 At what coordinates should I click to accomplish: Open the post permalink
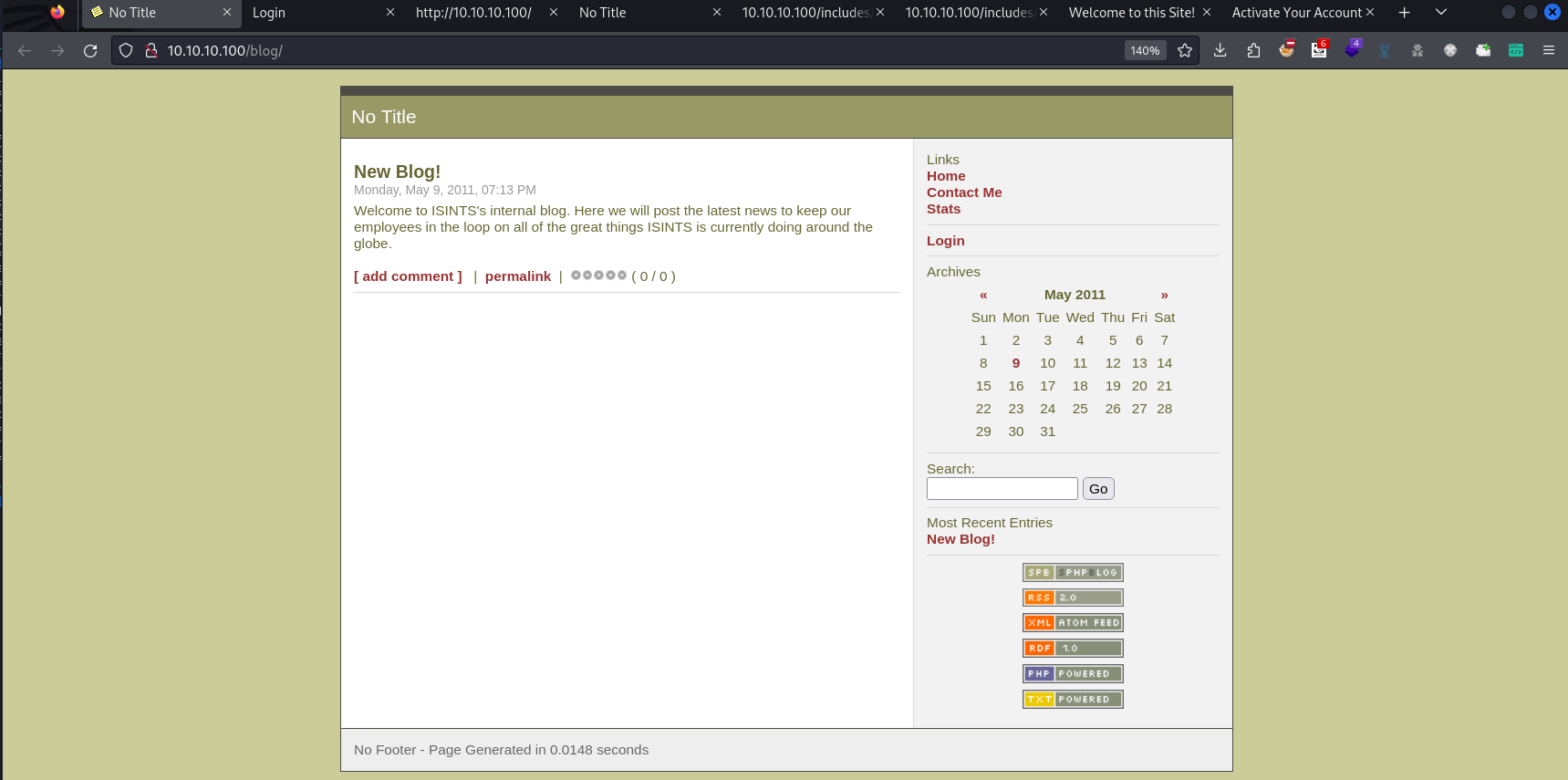pos(517,276)
